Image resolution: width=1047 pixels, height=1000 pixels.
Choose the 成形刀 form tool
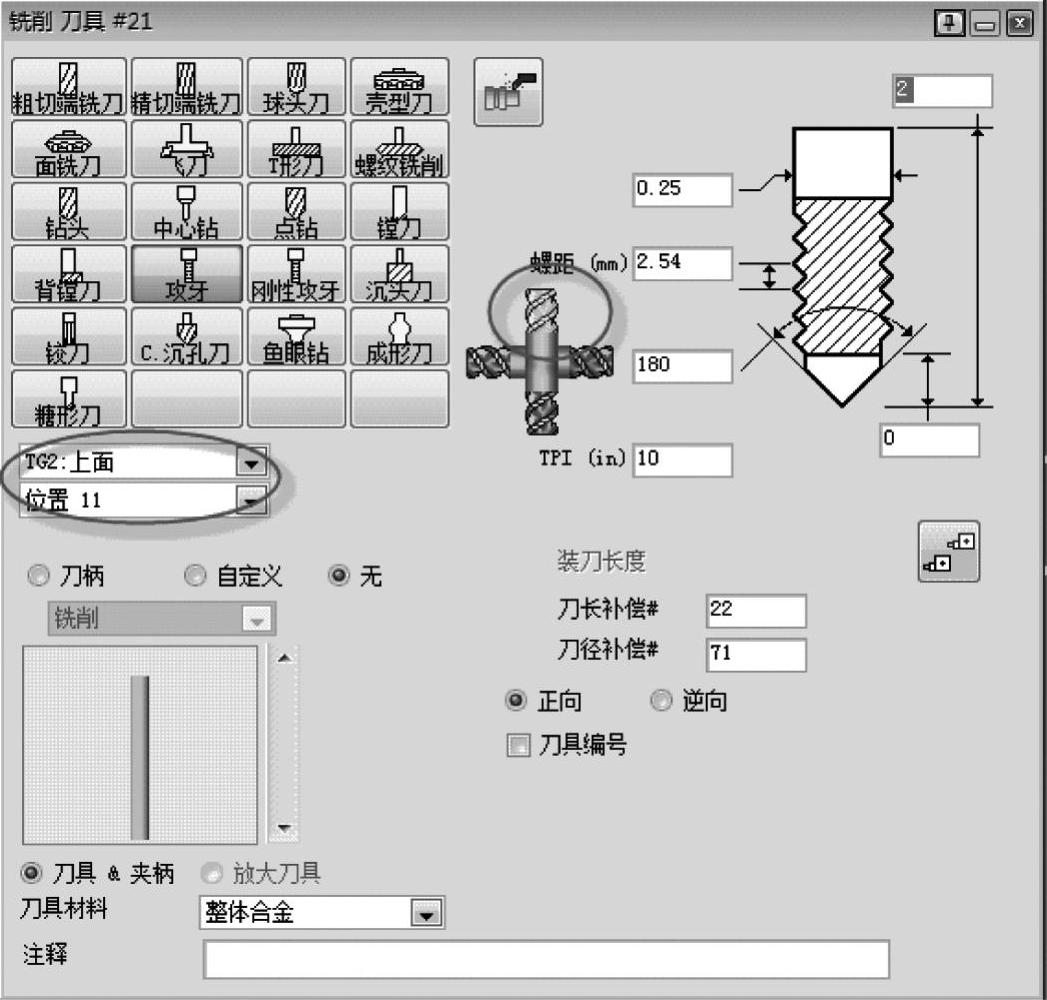click(399, 336)
